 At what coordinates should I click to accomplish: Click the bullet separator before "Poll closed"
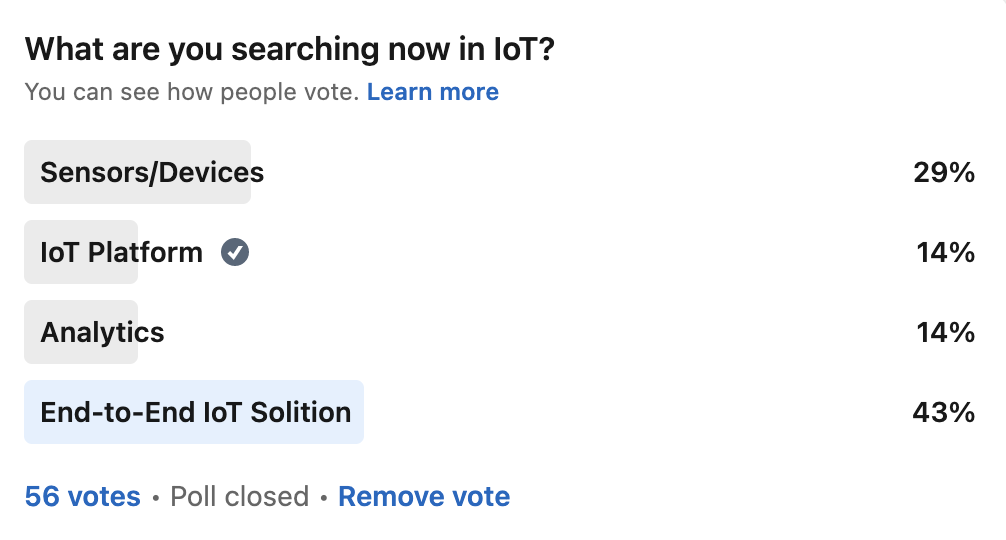(155, 497)
